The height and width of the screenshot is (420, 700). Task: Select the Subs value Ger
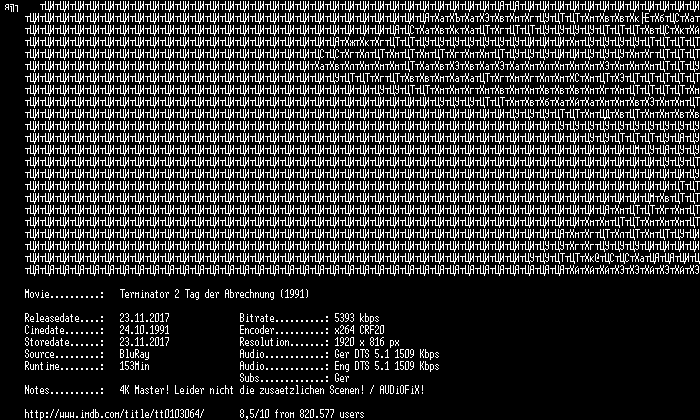pos(342,378)
